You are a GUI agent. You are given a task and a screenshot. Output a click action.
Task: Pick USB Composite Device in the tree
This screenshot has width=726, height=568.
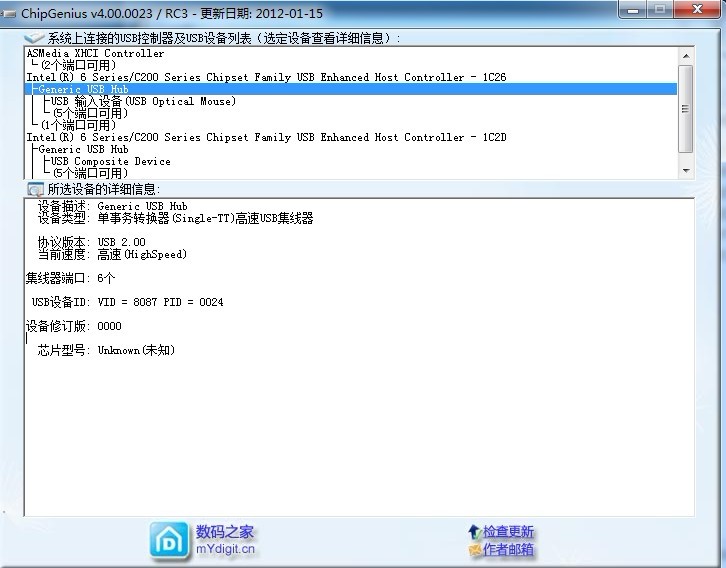110,161
